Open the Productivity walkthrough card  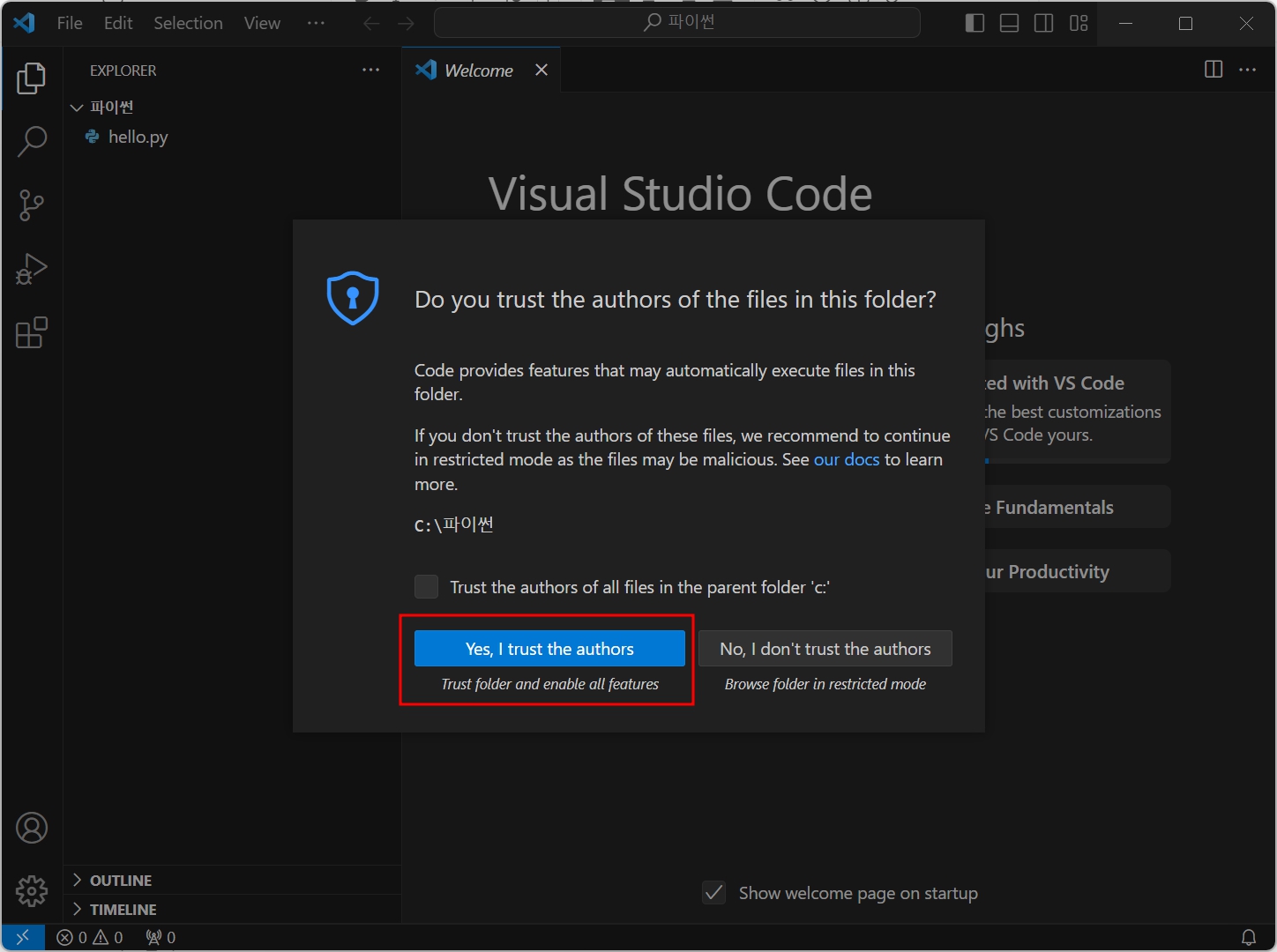[x=1077, y=571]
